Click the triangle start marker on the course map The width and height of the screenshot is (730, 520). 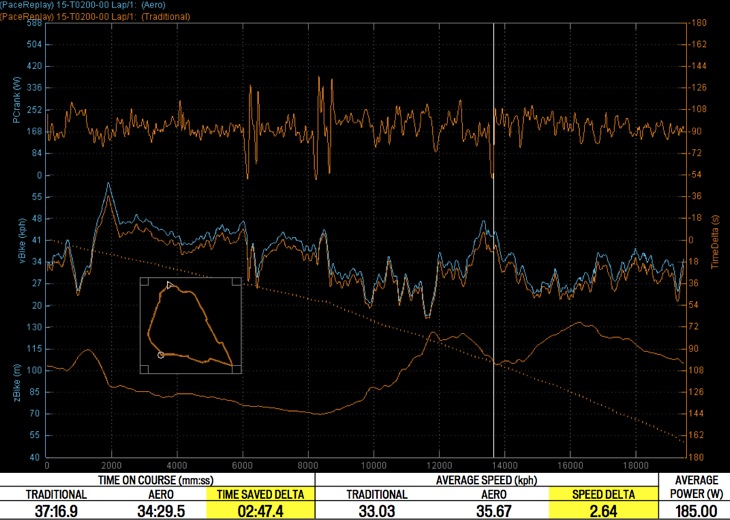point(170,285)
